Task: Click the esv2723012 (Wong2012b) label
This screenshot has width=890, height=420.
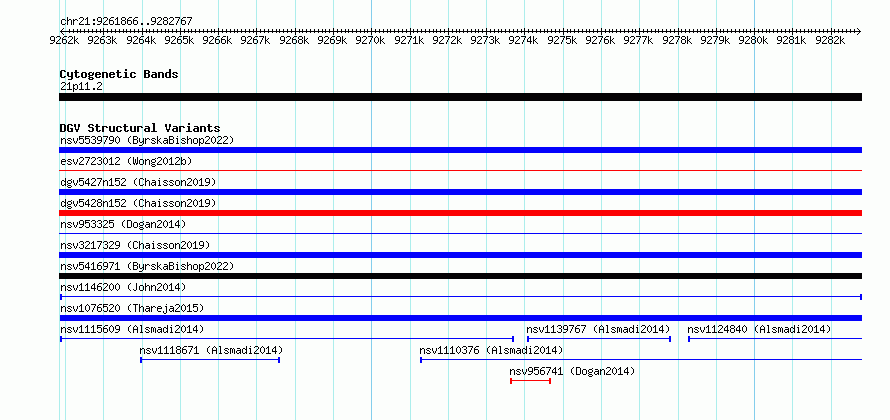Action: tap(126, 161)
